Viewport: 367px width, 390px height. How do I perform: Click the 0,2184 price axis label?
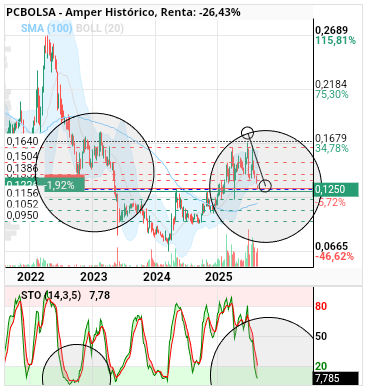point(331,84)
